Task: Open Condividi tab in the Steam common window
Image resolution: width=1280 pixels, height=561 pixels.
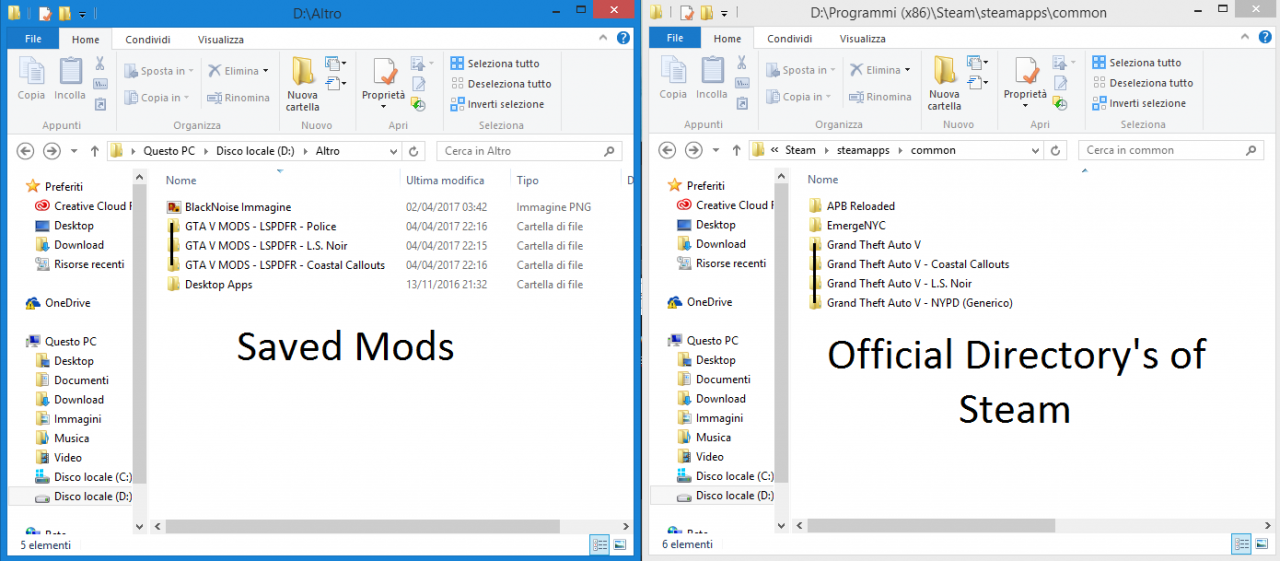Action: pyautogui.click(x=789, y=39)
